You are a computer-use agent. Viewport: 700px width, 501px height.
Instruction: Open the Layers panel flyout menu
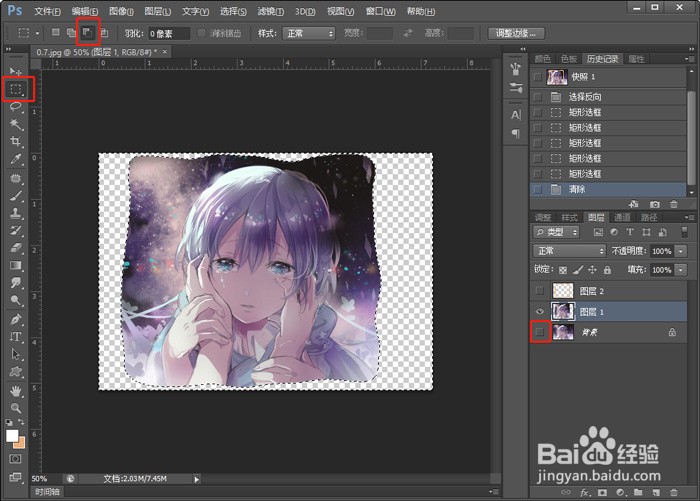point(688,217)
